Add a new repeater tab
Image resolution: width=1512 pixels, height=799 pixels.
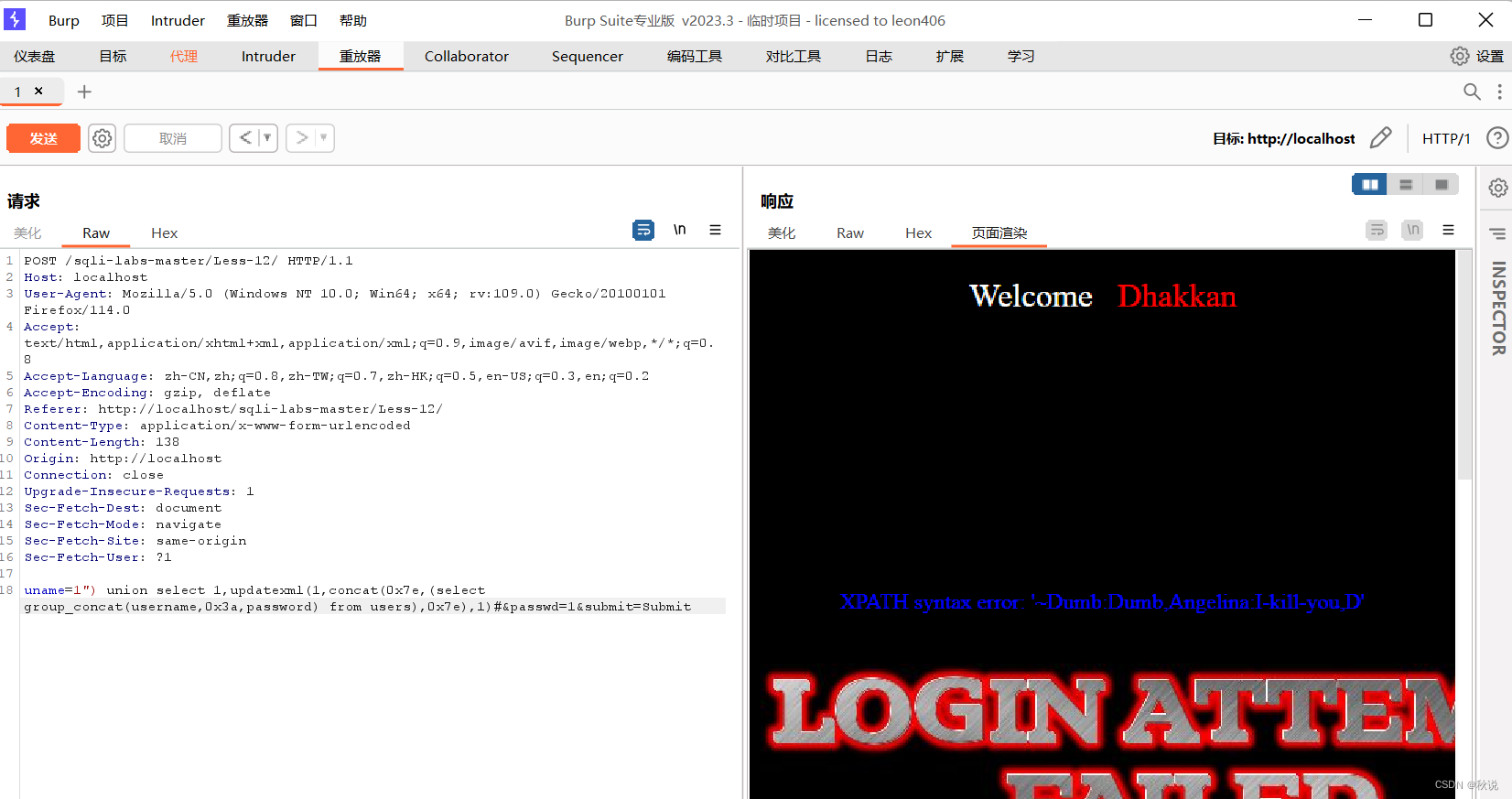pyautogui.click(x=84, y=92)
